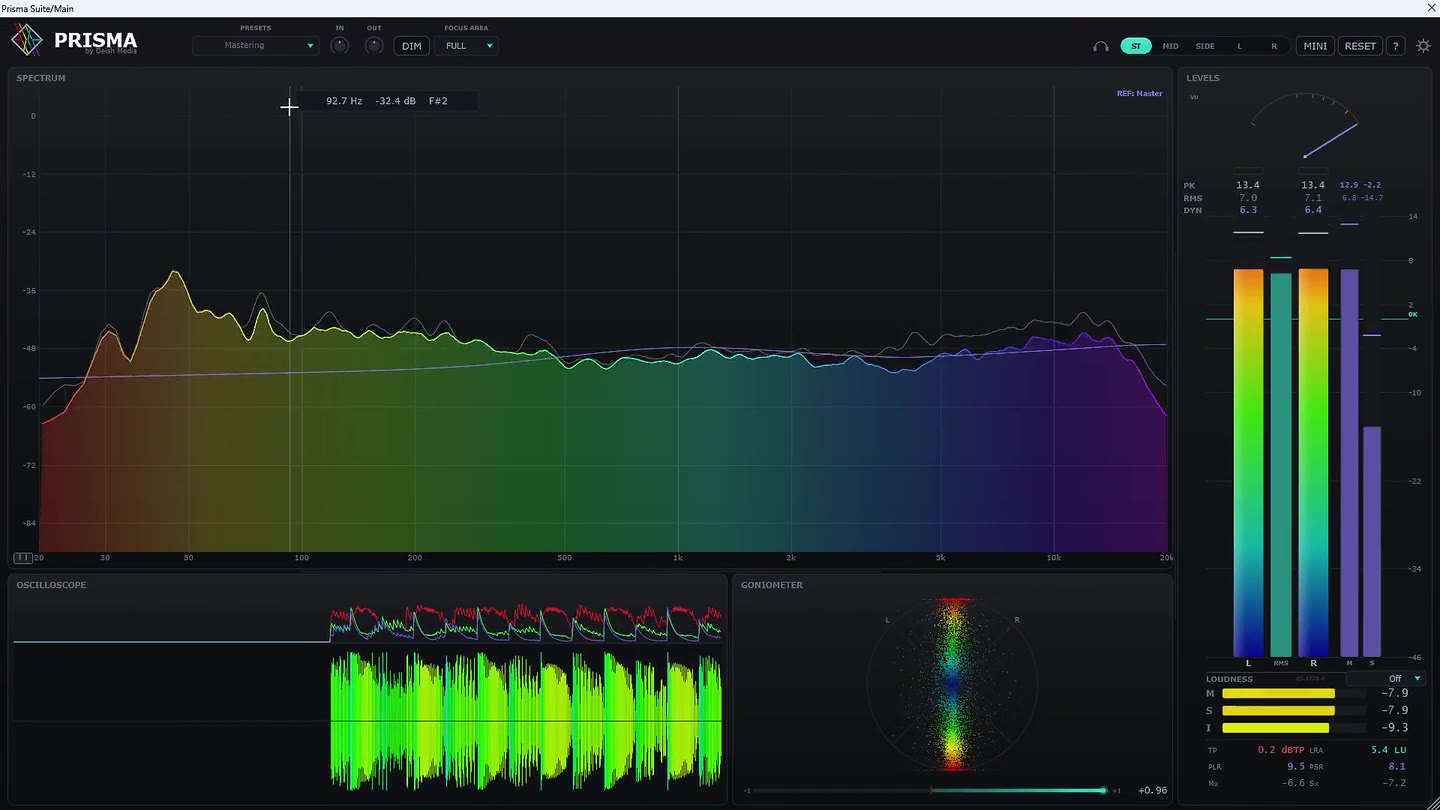This screenshot has width=1440, height=810.
Task: Click the LOUDNESS section label
Action: tap(1230, 679)
